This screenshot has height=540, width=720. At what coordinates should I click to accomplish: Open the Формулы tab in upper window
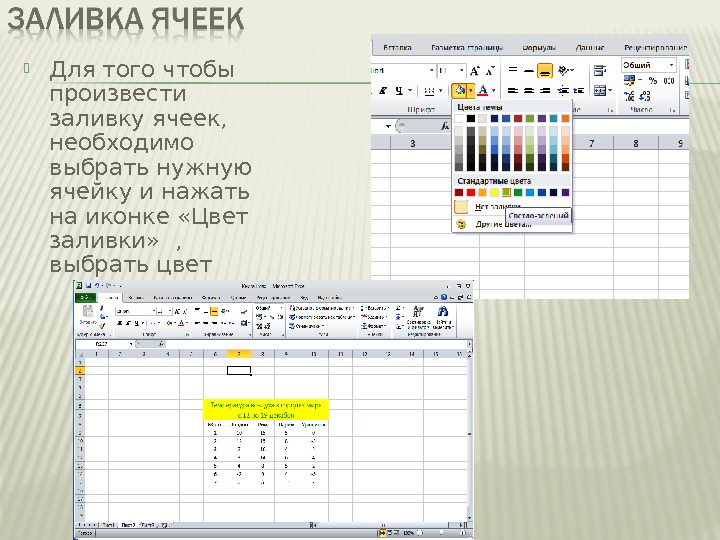[539, 47]
